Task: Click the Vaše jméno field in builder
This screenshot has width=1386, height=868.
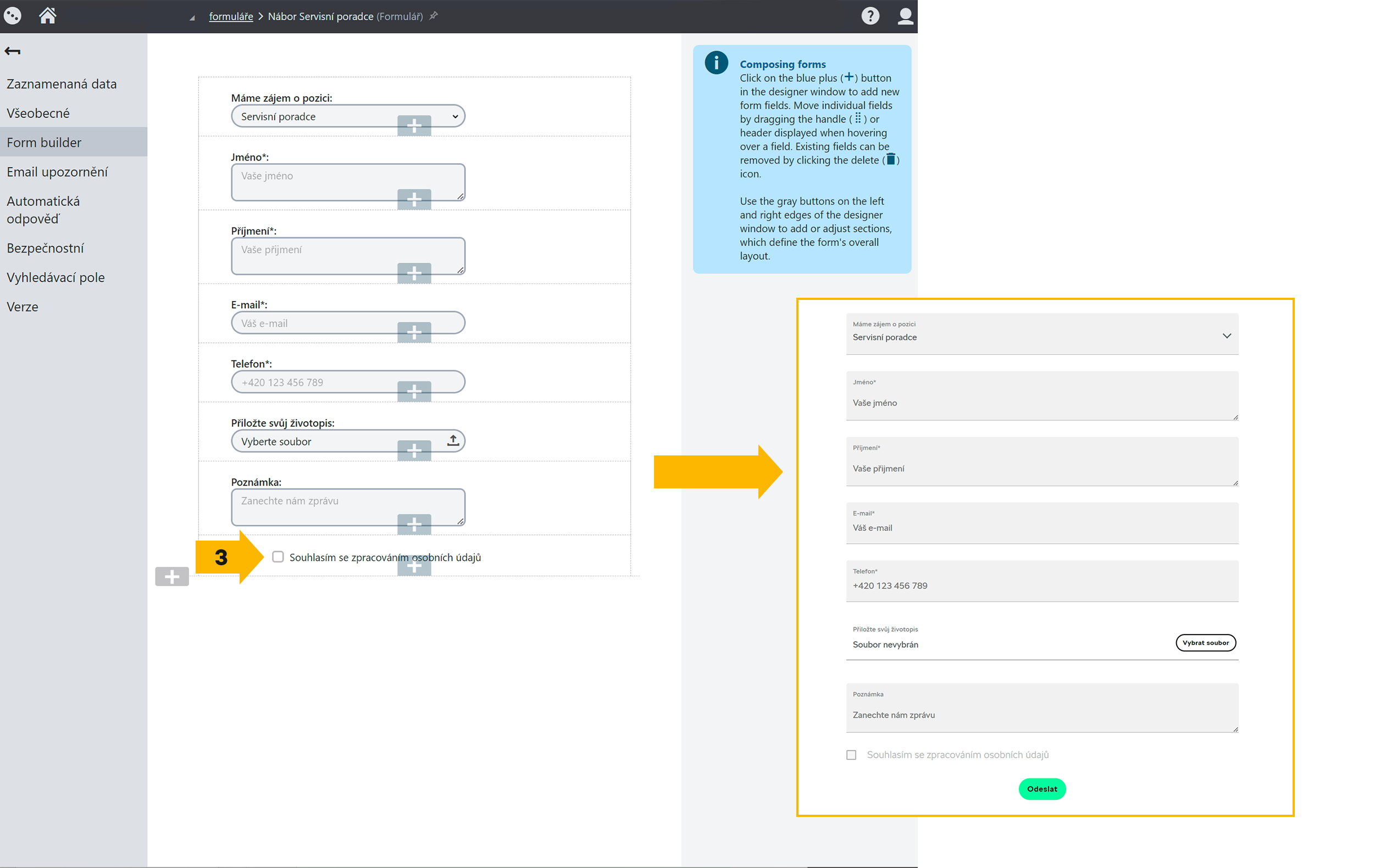Action: coord(348,182)
